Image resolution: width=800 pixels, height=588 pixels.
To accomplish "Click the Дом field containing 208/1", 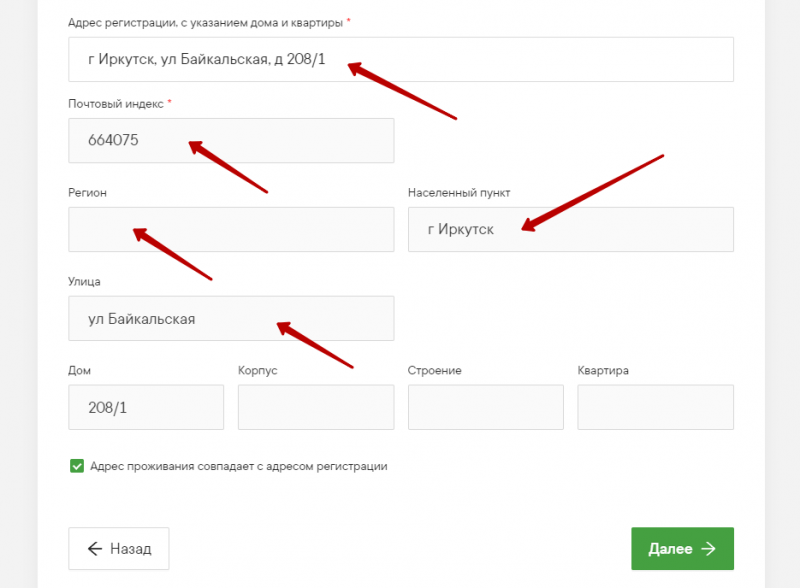I will pyautogui.click(x=145, y=408).
